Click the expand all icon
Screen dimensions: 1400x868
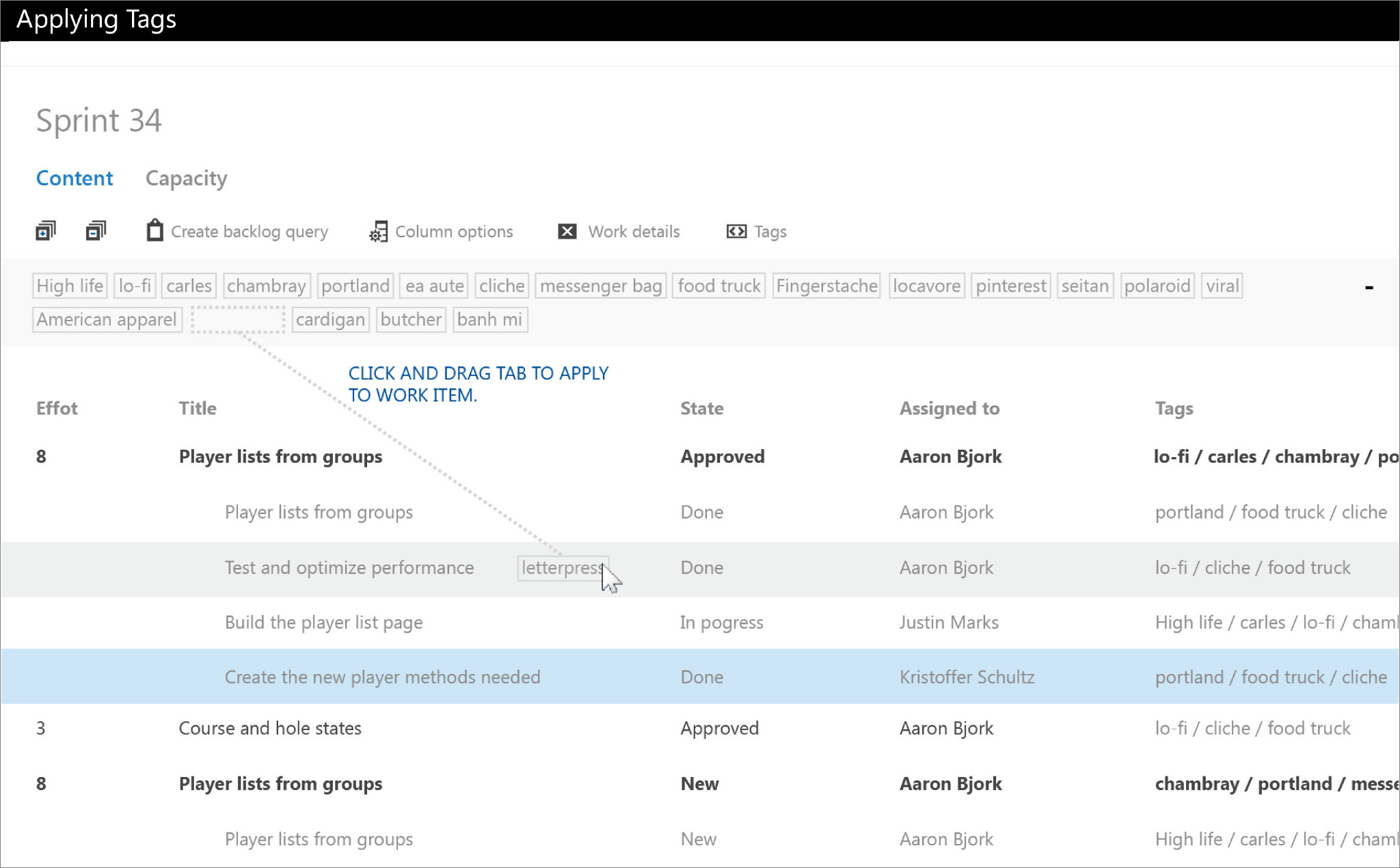coord(46,231)
